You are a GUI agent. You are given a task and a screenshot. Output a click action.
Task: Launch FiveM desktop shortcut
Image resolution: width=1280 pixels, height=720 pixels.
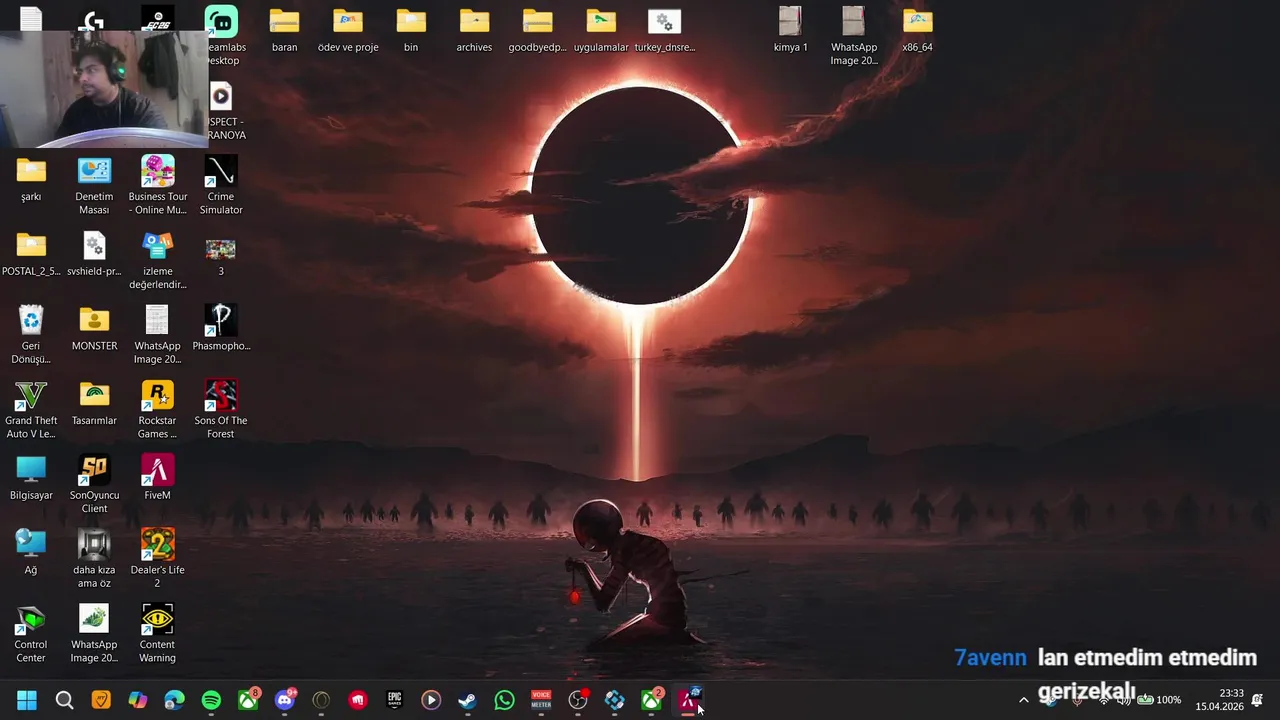(157, 478)
